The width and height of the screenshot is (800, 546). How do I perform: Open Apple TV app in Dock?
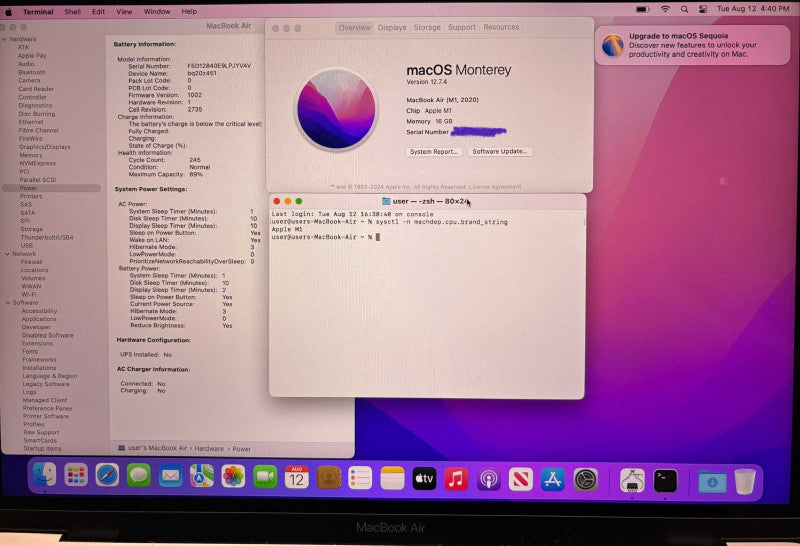pyautogui.click(x=424, y=479)
